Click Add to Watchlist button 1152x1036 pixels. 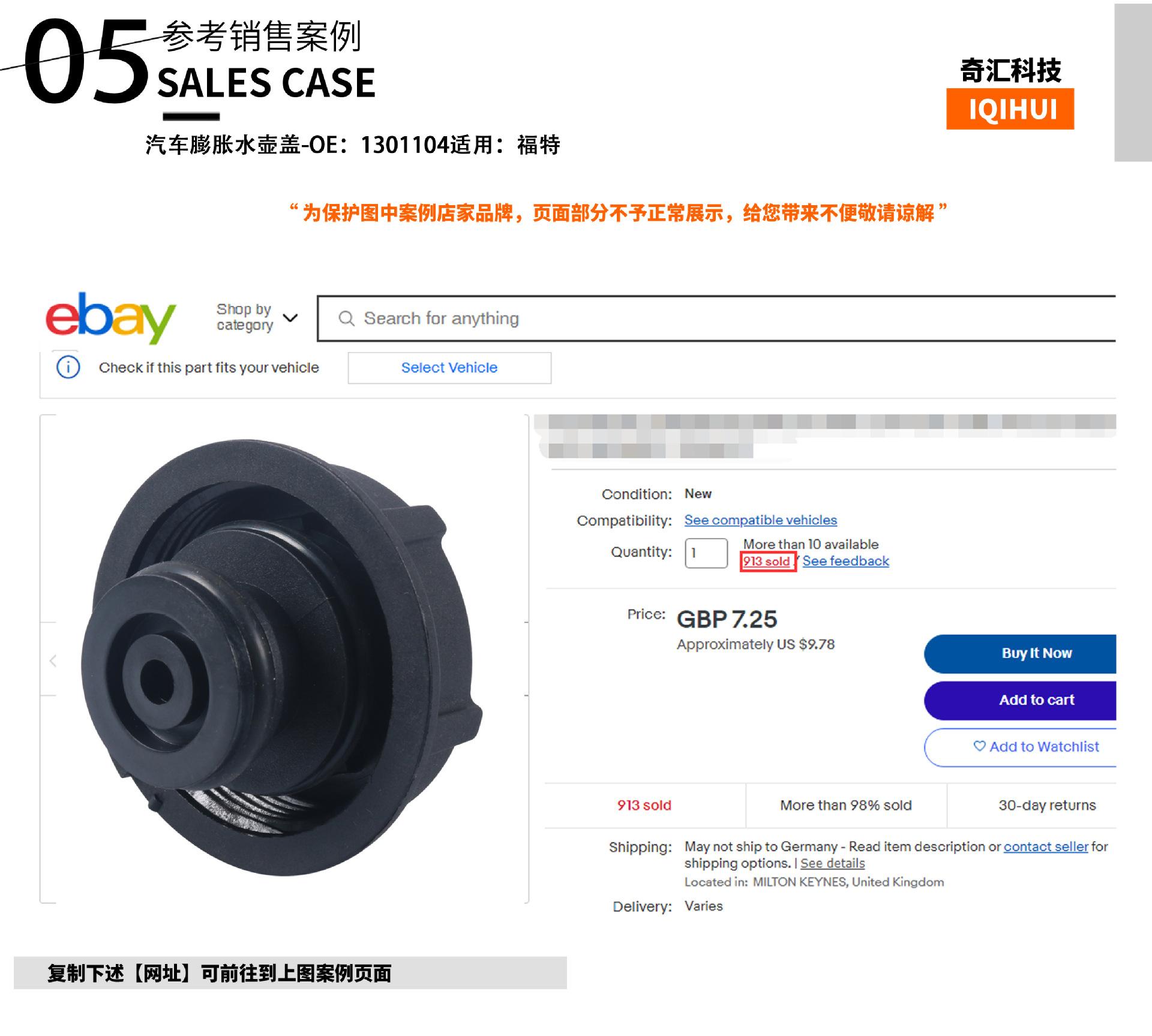point(1020,747)
